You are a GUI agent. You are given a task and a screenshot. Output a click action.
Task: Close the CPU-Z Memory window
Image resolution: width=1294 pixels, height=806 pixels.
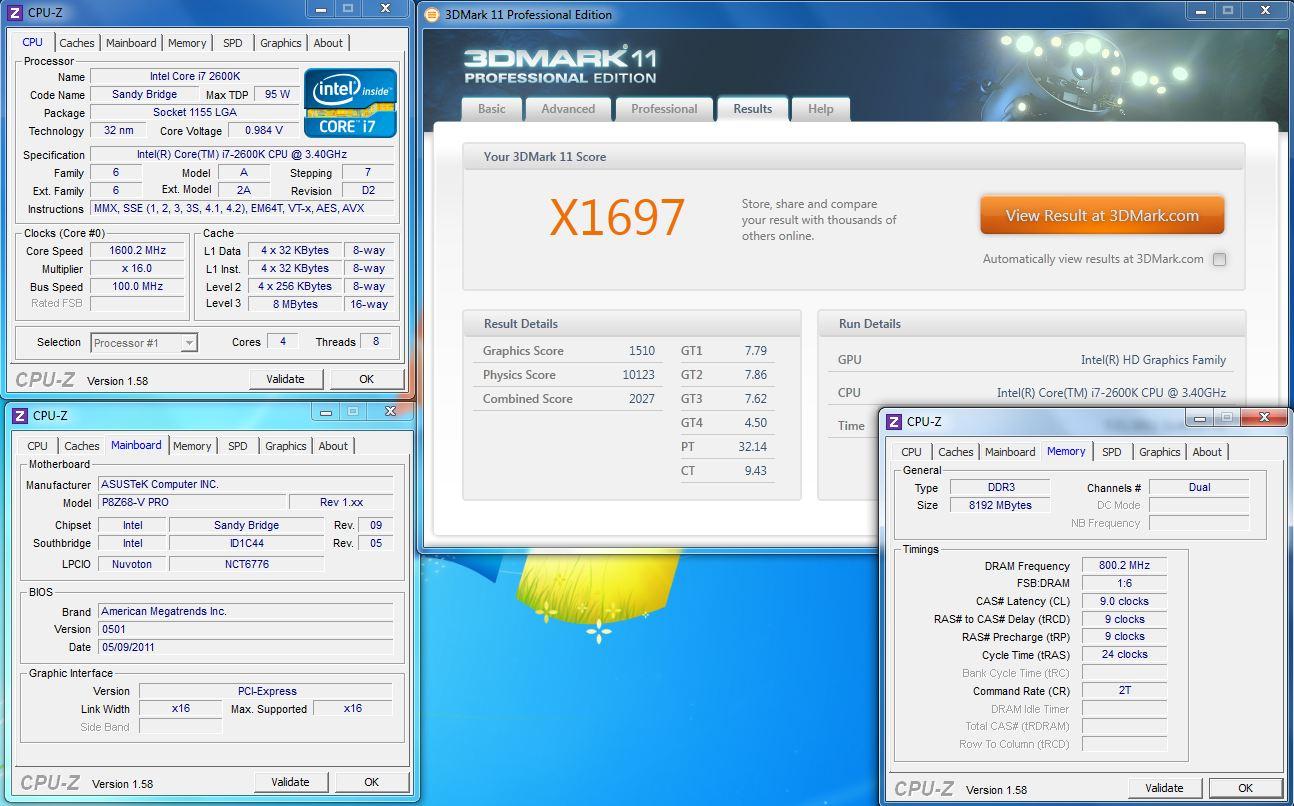(1264, 417)
